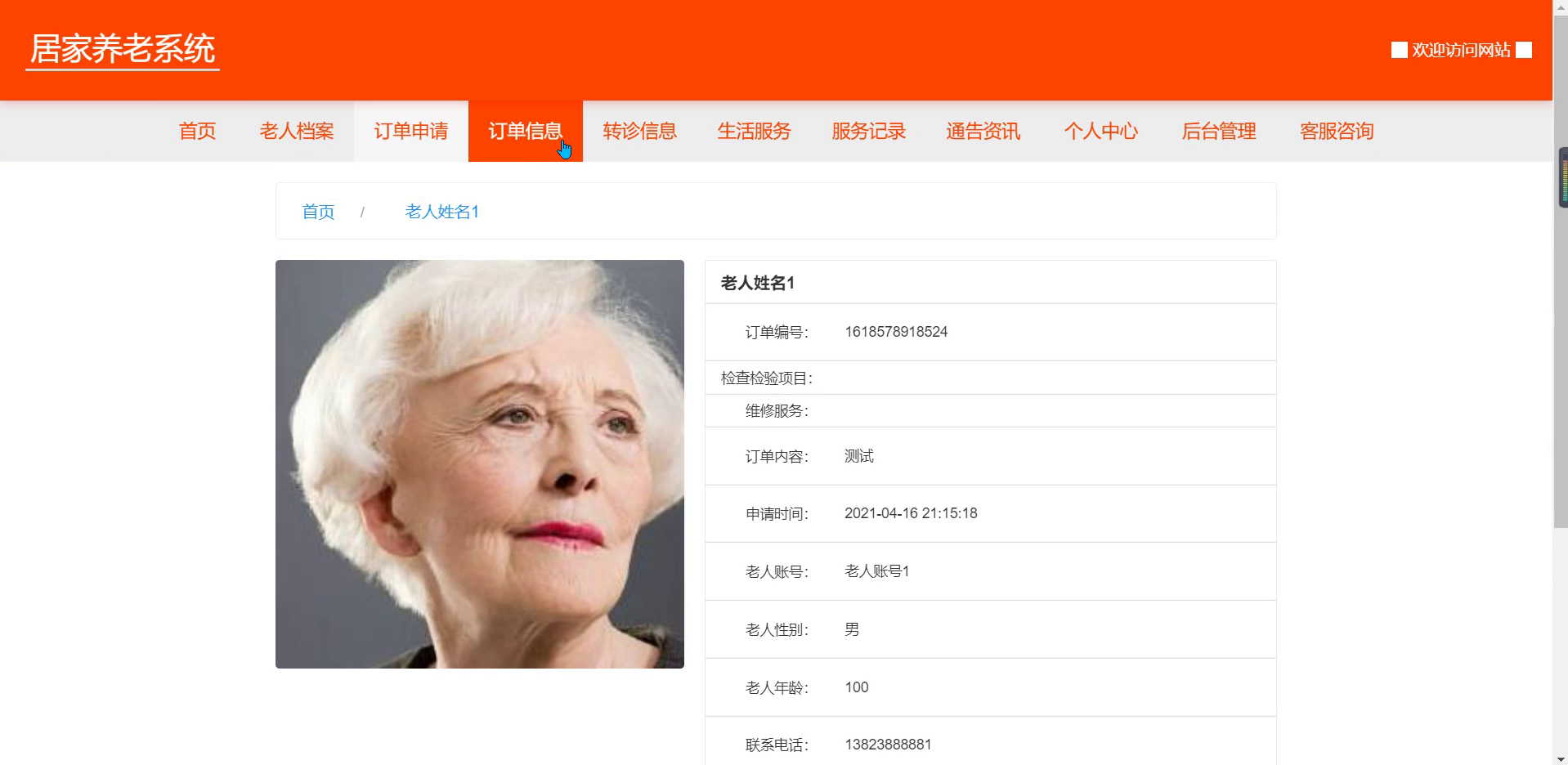Click the age value 100
The height and width of the screenshot is (765, 1568).
tap(857, 687)
